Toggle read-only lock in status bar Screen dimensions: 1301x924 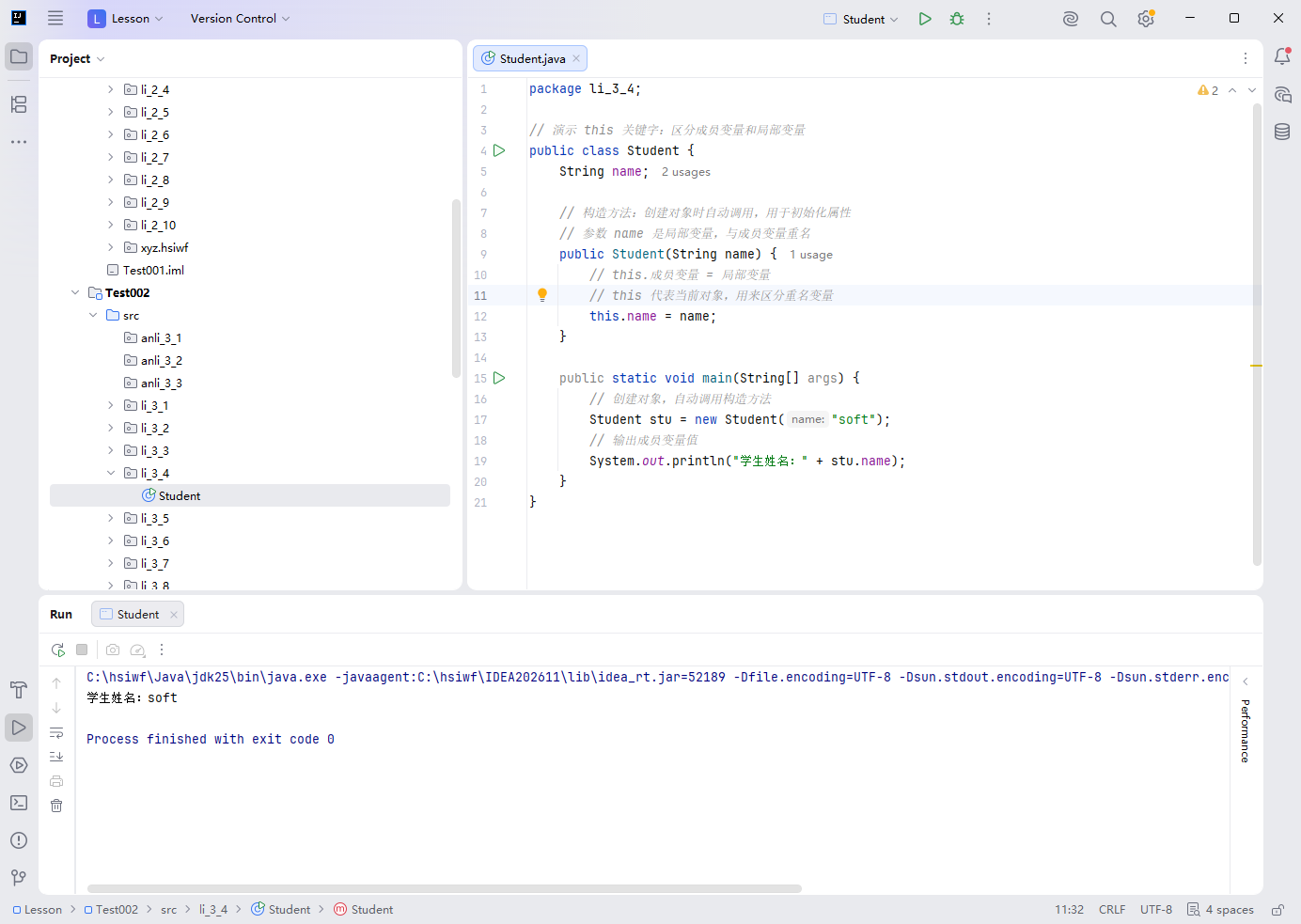point(1277,910)
